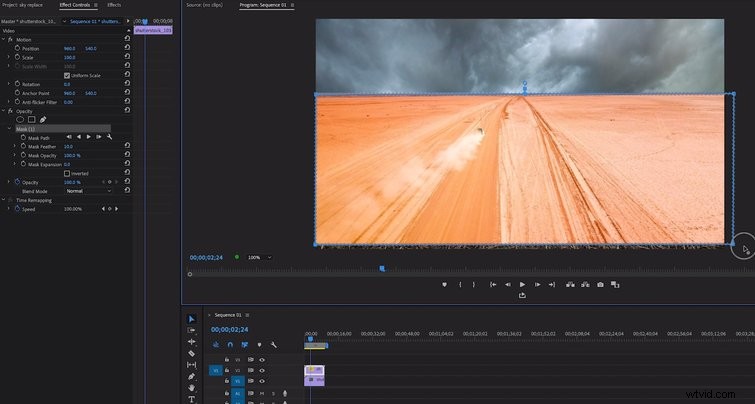Viewport: 755px width, 404px height.
Task: Collapse the Time Remapping group
Action: (4, 200)
